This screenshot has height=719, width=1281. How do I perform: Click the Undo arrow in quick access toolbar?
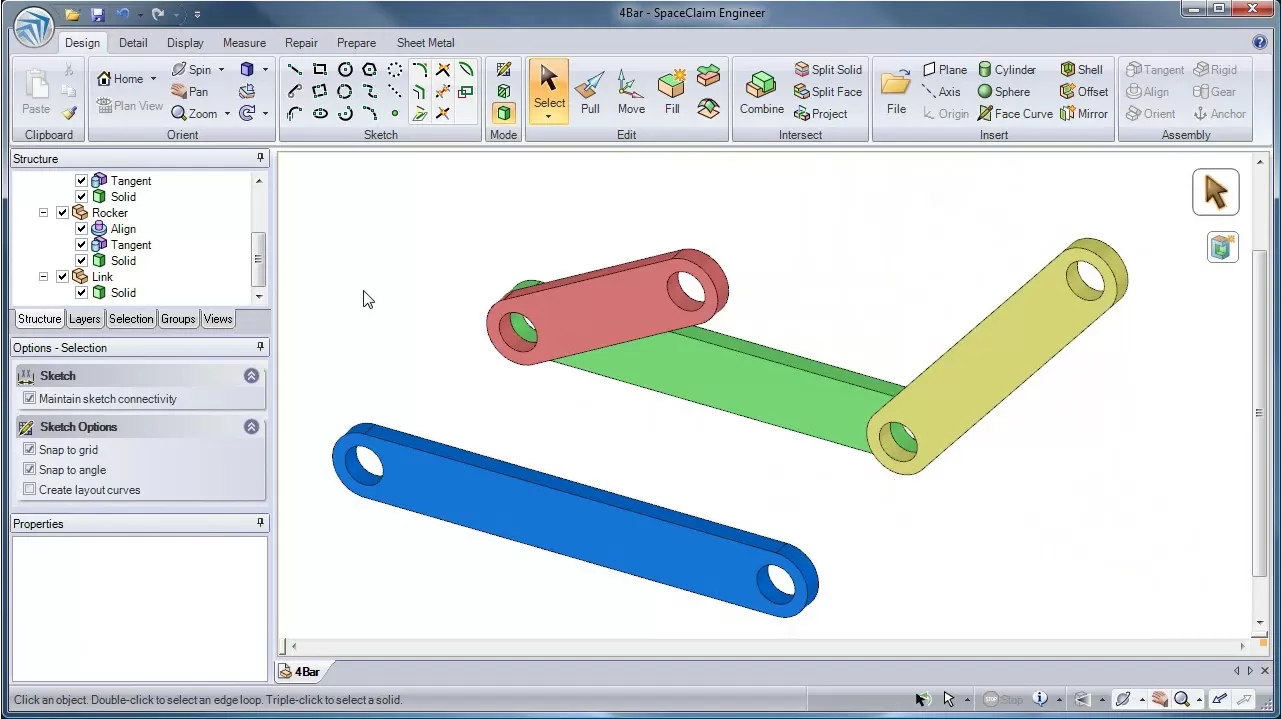tap(122, 15)
